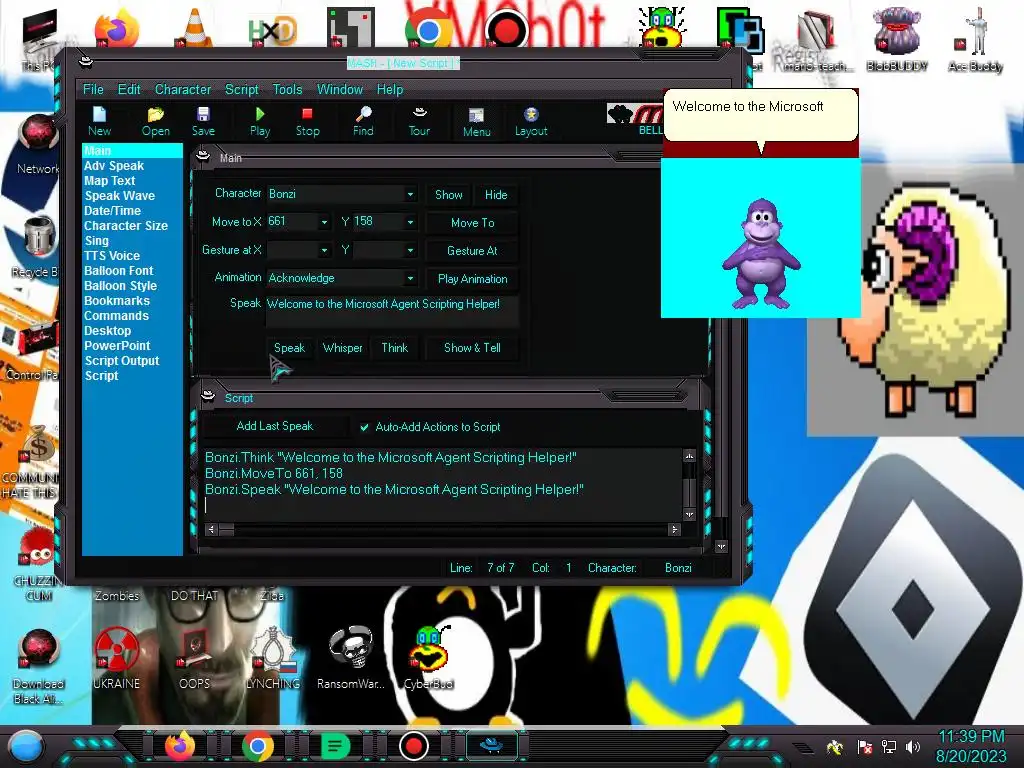Click the Layout toolbar icon
The width and height of the screenshot is (1024, 768).
tap(531, 121)
